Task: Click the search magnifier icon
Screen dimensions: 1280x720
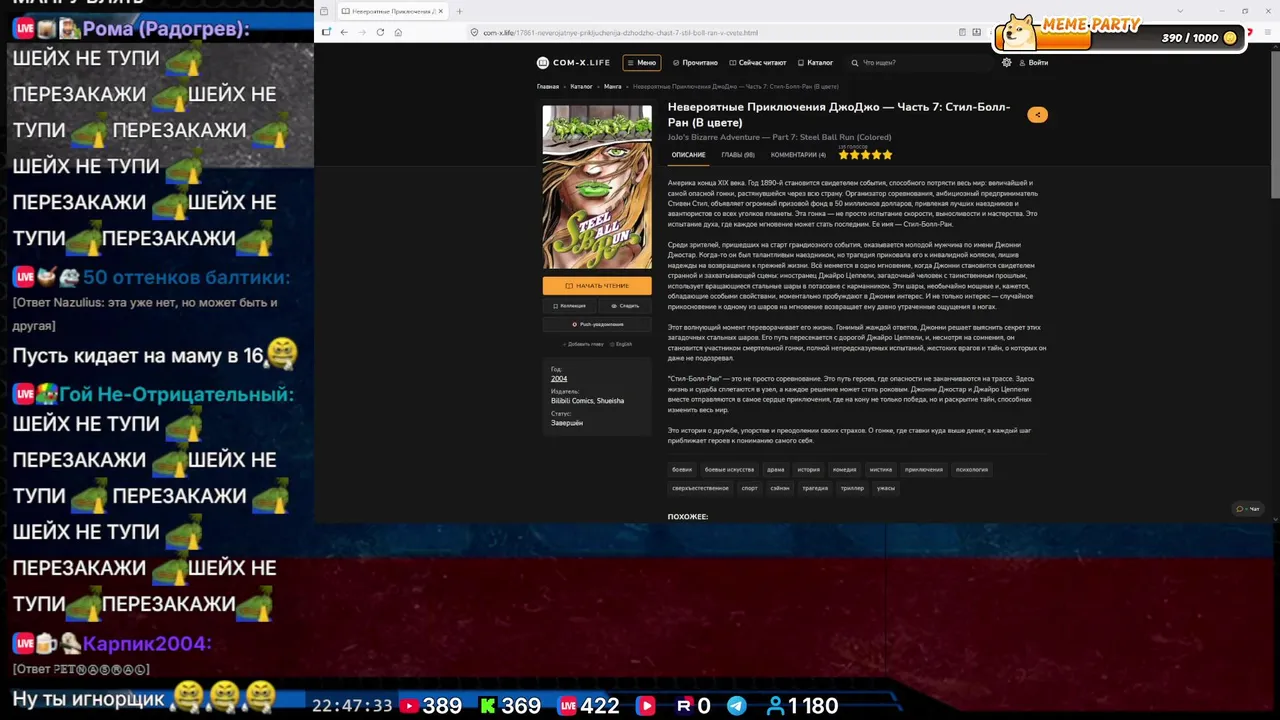Action: coord(855,62)
